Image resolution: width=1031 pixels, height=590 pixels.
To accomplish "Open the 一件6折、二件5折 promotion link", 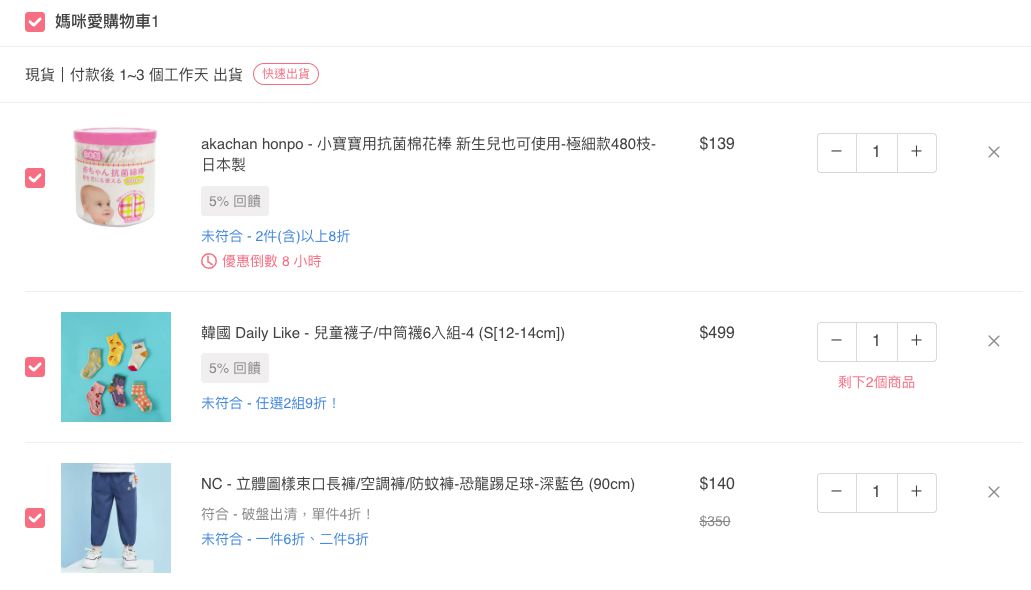I will pos(284,539).
